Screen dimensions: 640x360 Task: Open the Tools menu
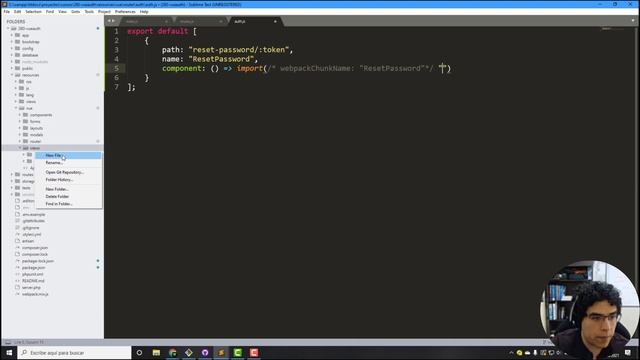89,12
